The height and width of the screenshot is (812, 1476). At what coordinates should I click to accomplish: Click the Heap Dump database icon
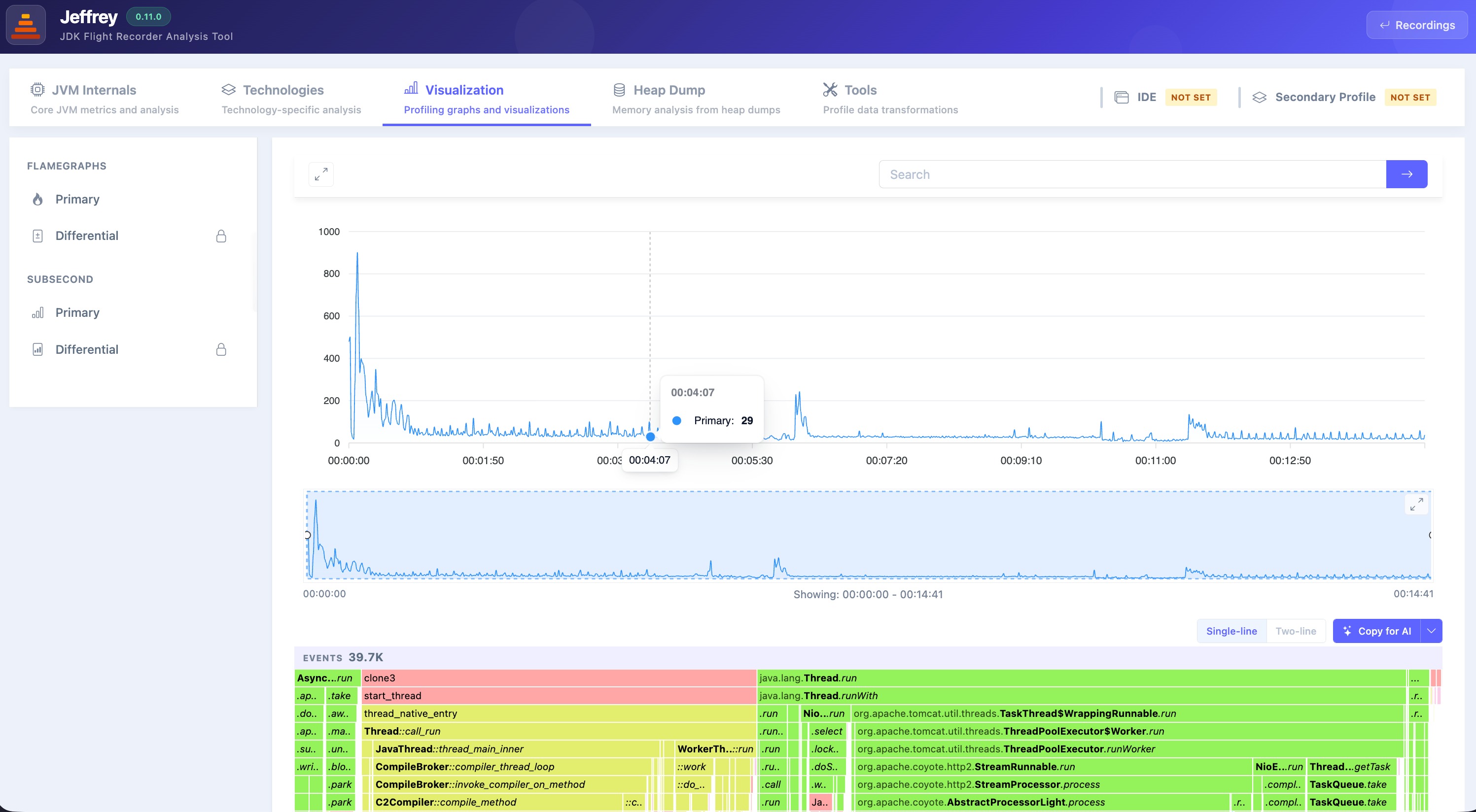coord(619,90)
